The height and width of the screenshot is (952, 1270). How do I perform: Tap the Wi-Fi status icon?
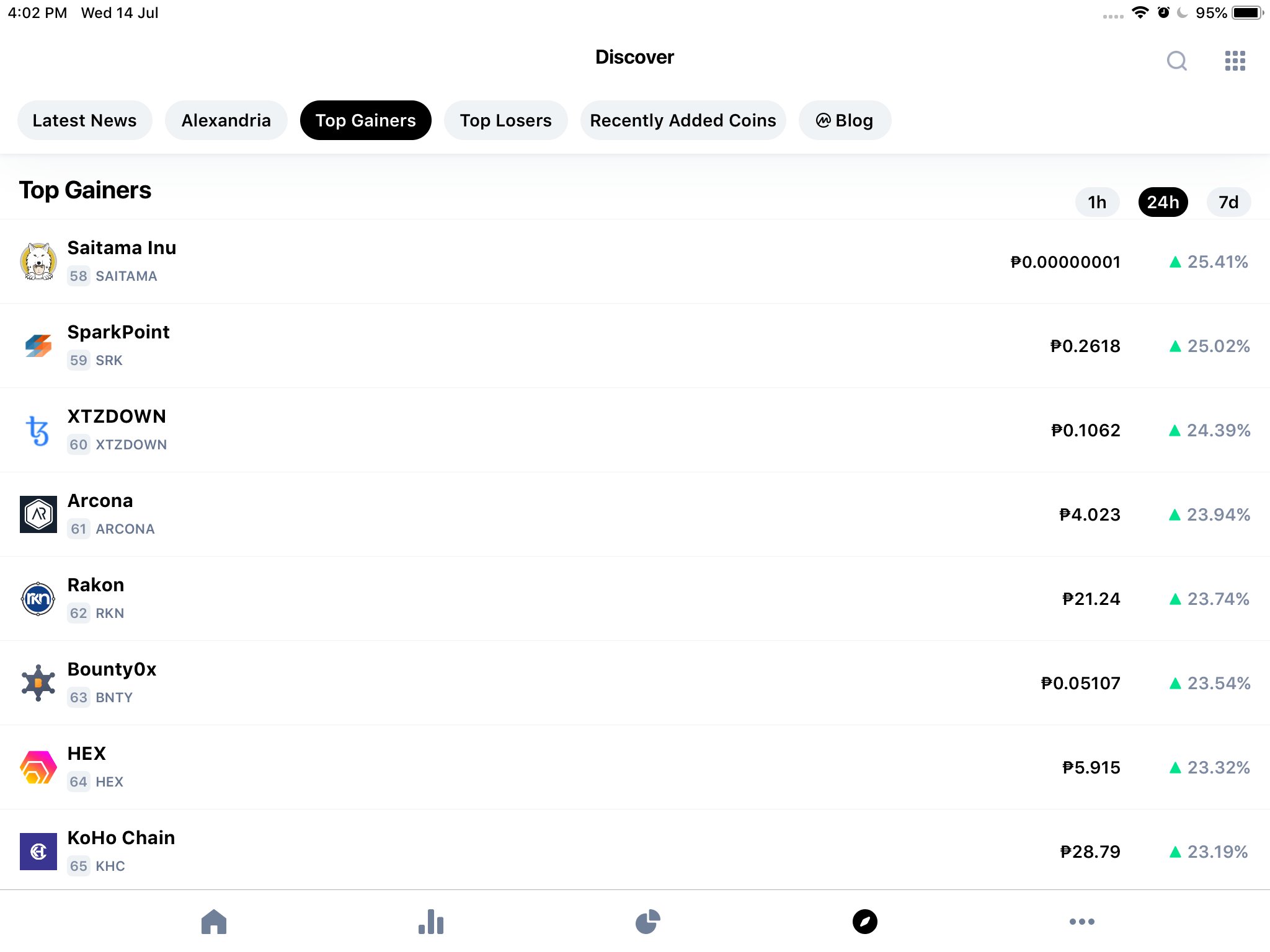pos(1140,12)
